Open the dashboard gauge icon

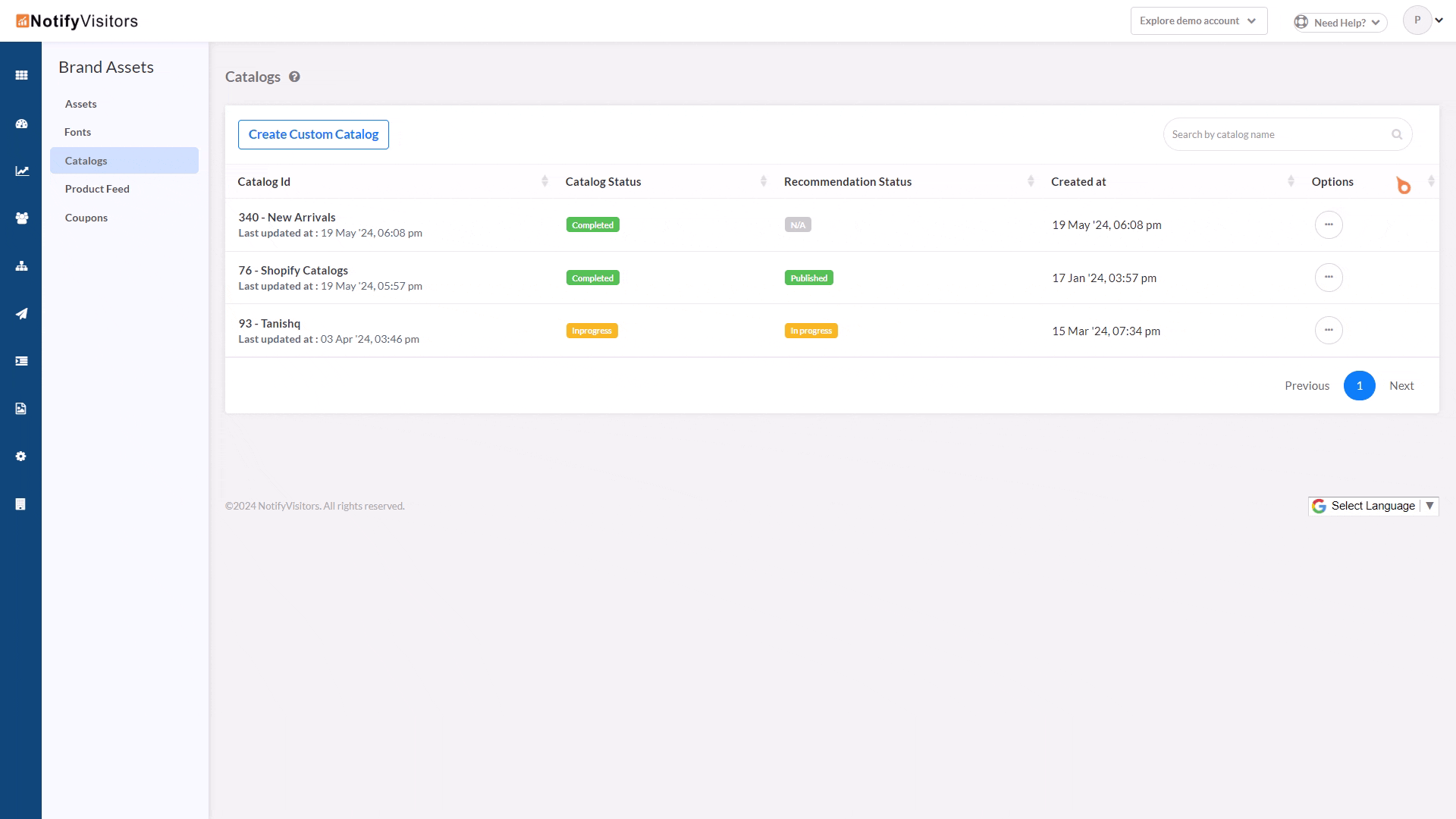pos(21,124)
